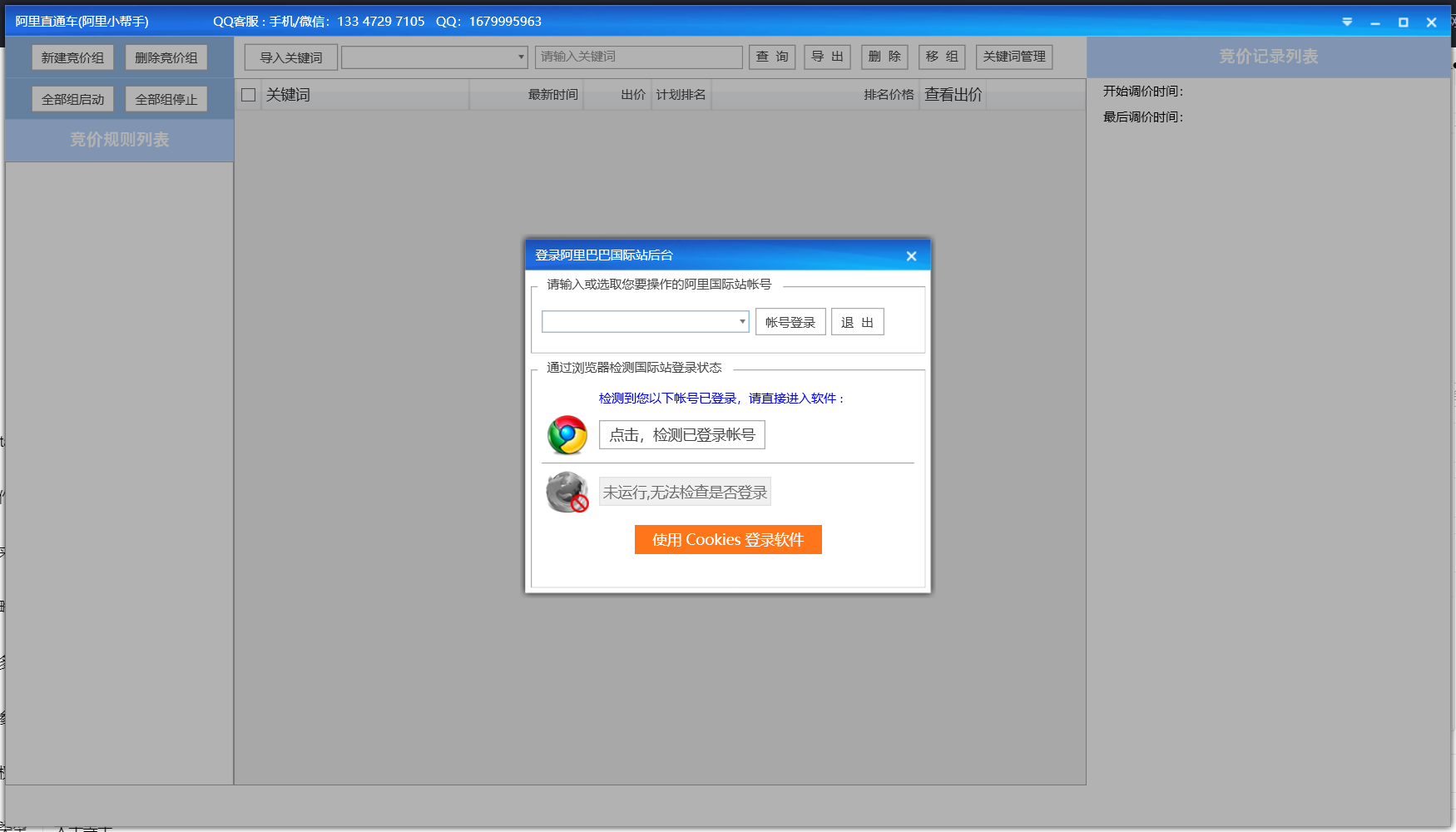1456x832 pixels.
Task: Click the 新建竞价组 button
Action: (73, 57)
